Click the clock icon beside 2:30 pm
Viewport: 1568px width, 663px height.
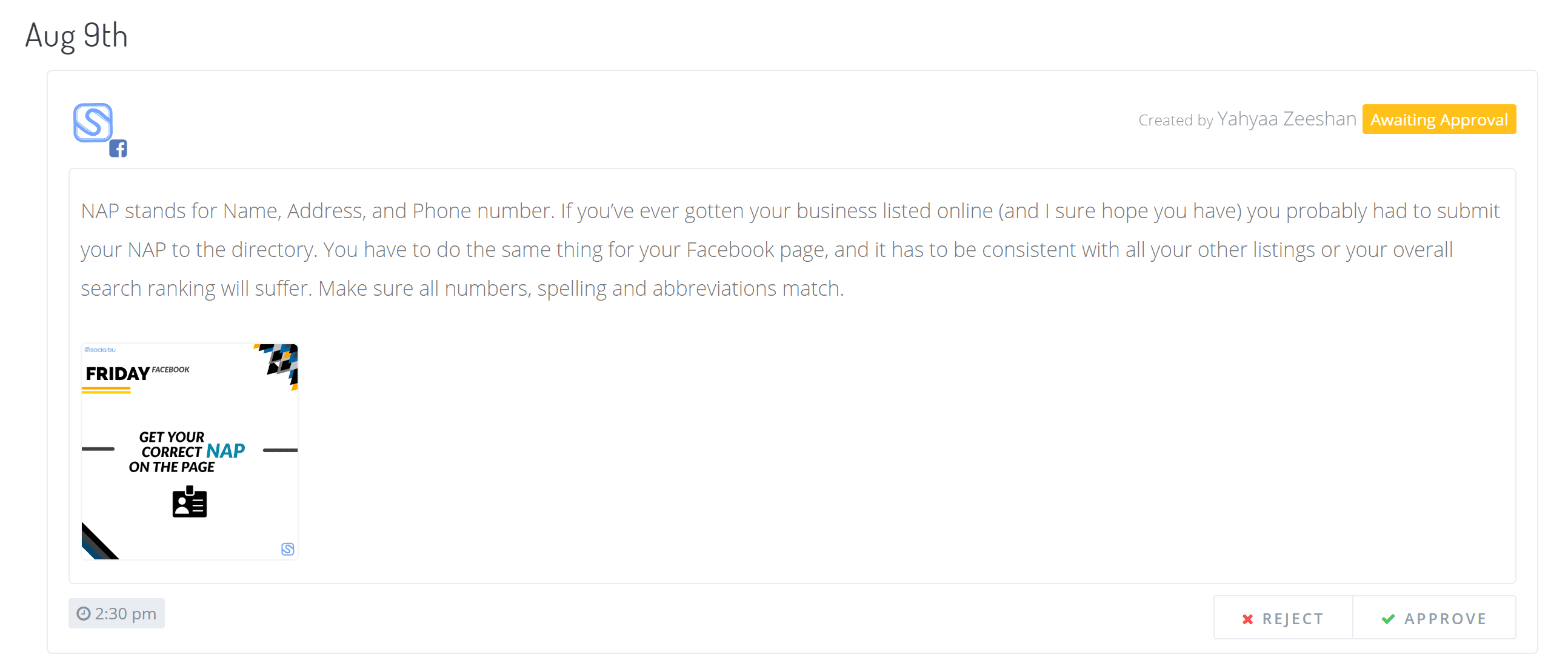click(84, 614)
